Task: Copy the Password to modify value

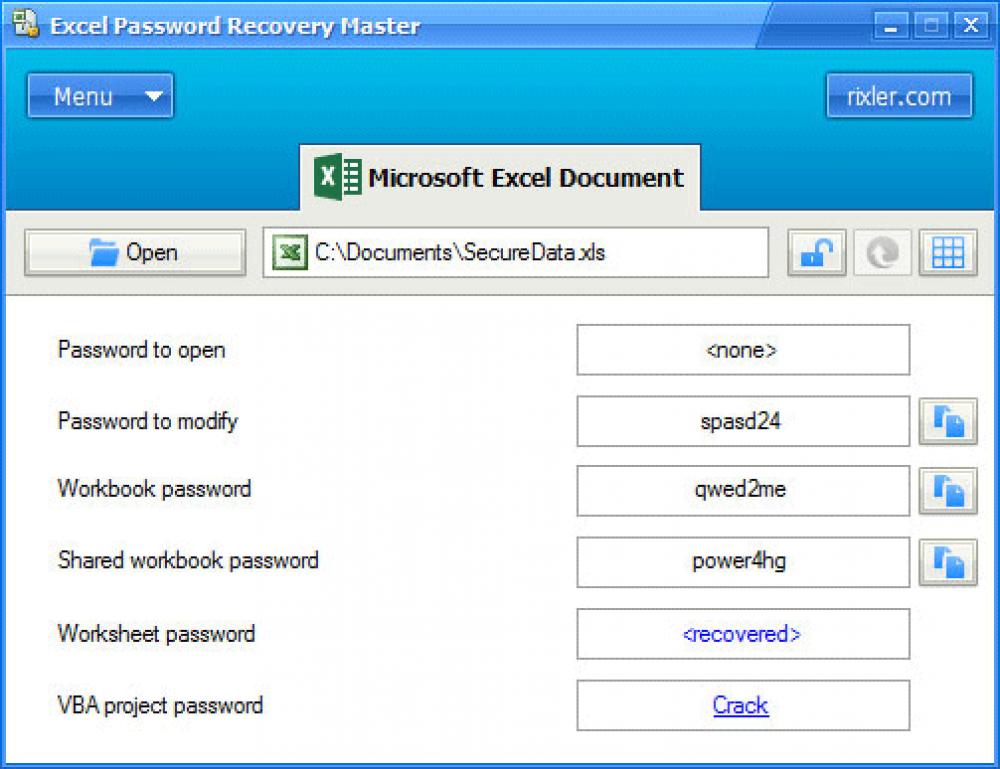Action: (x=948, y=421)
